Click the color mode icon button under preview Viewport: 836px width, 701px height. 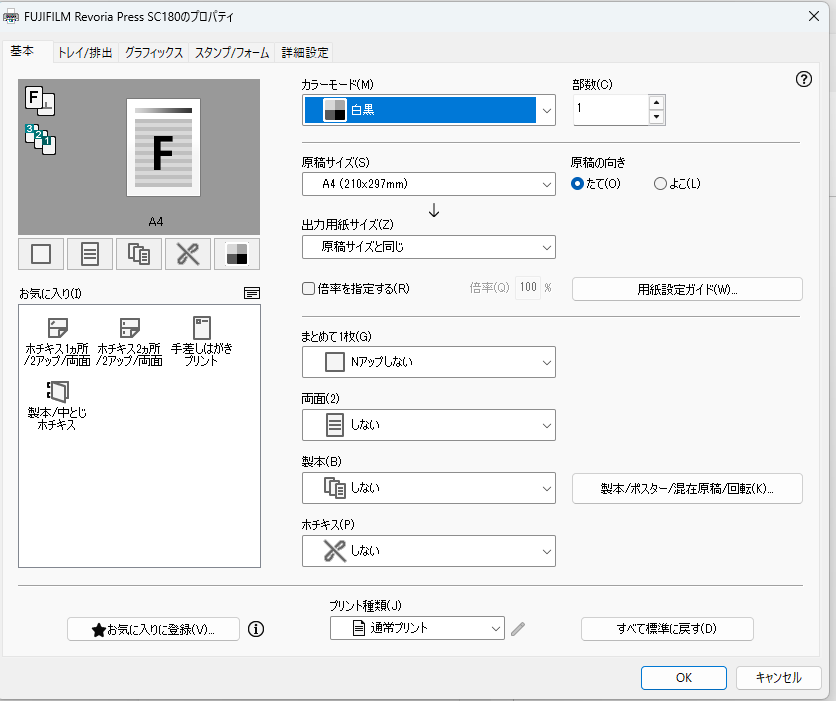tap(237, 254)
